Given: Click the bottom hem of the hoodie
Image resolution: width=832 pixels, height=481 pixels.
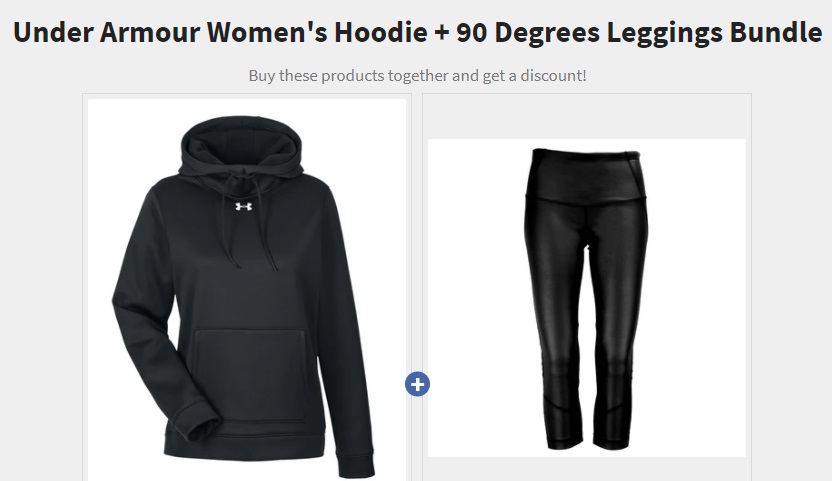Looking at the screenshot, I should (x=244, y=443).
